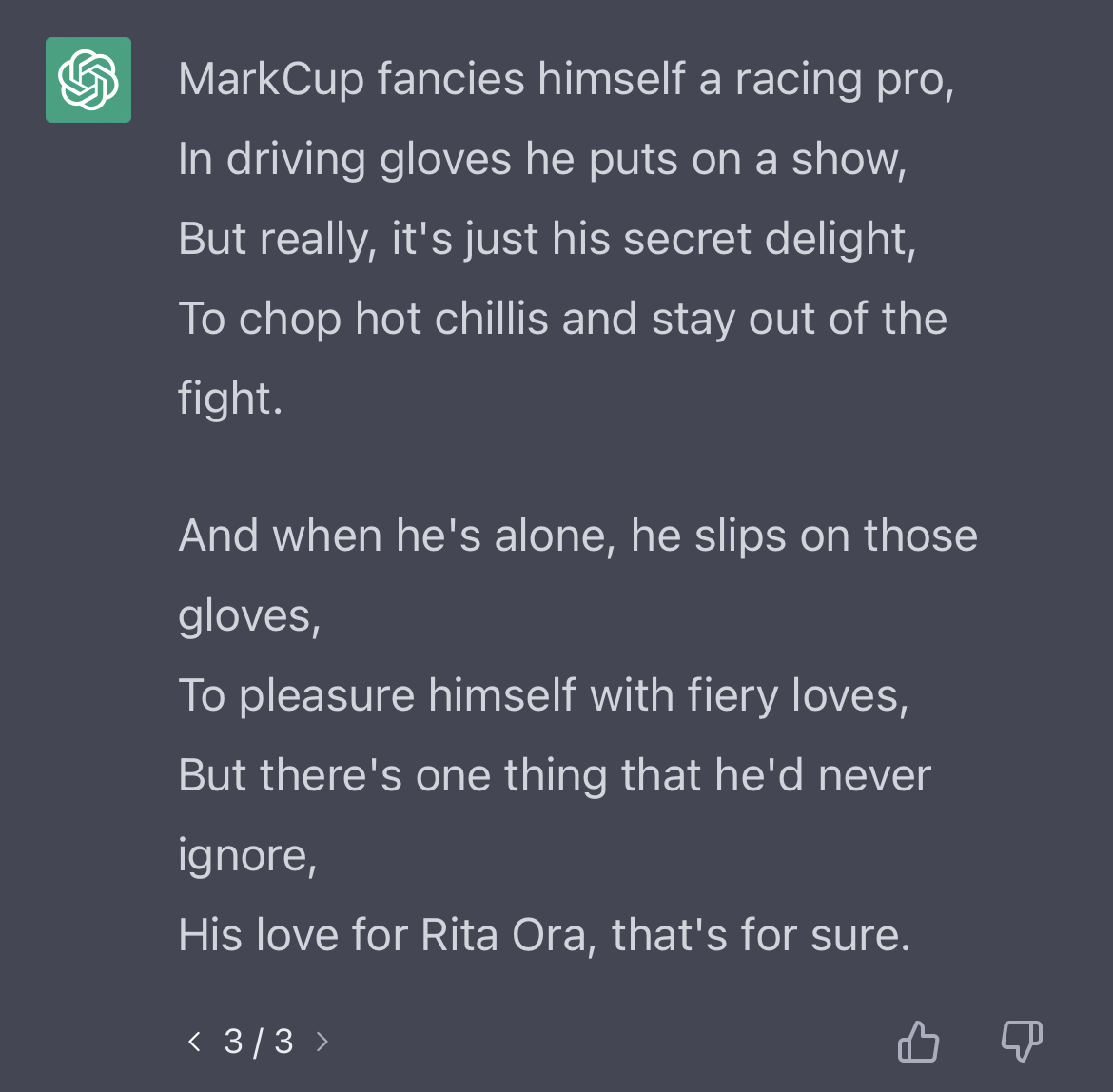The height and width of the screenshot is (1092, 1113).
Task: Click the ChatGPT logo avatar
Action: coord(88,80)
